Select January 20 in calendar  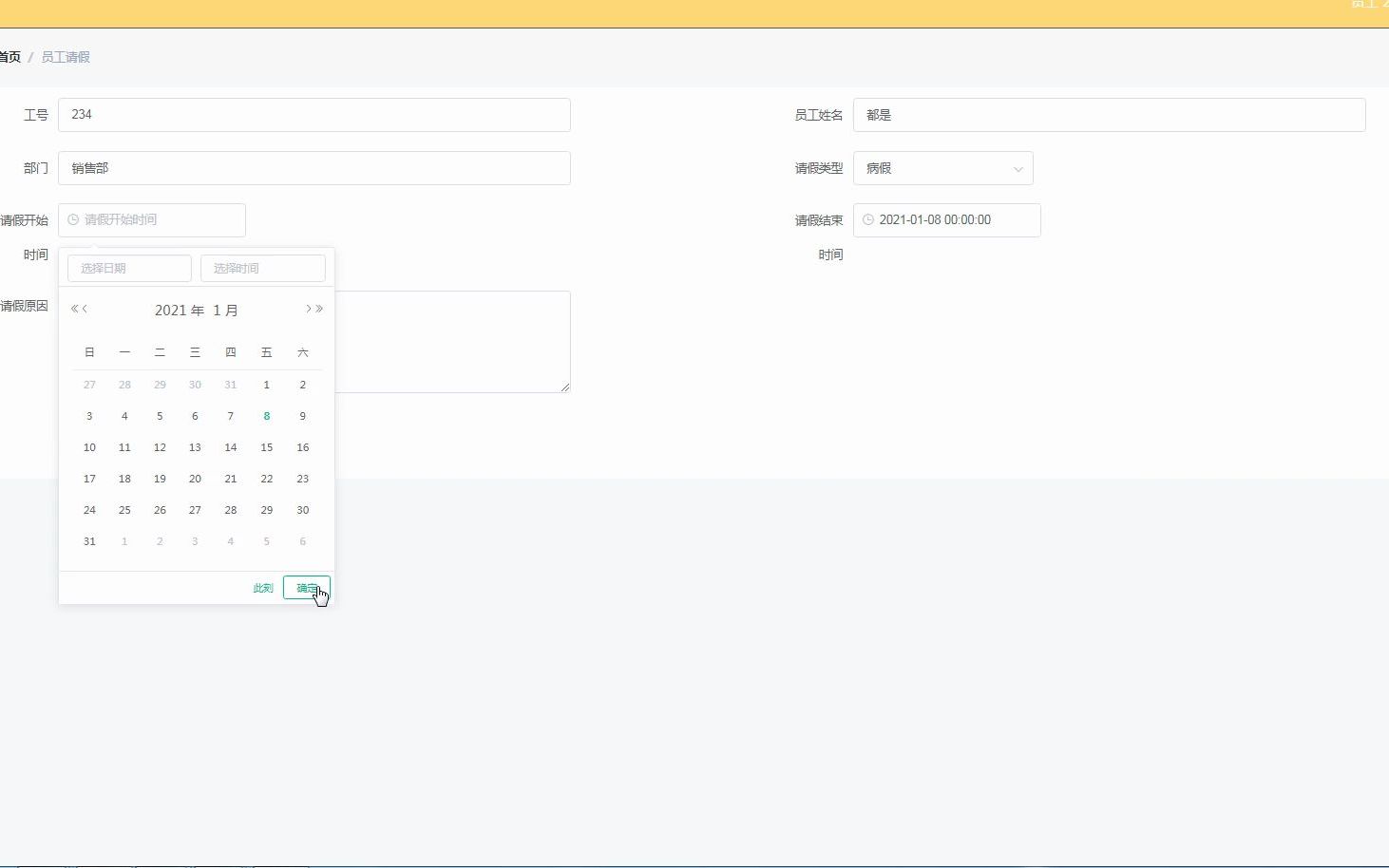195,479
